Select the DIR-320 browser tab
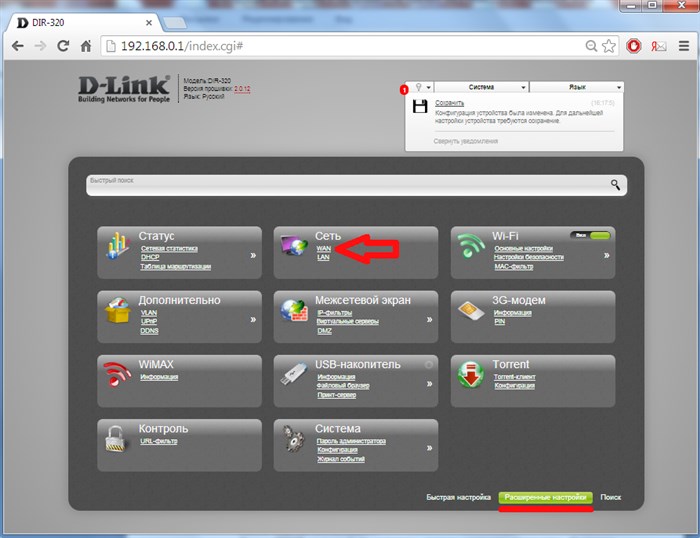 (x=85, y=23)
